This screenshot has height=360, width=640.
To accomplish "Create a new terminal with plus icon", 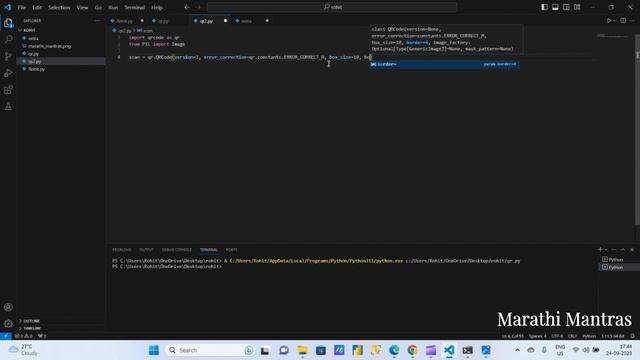I will 600,249.
